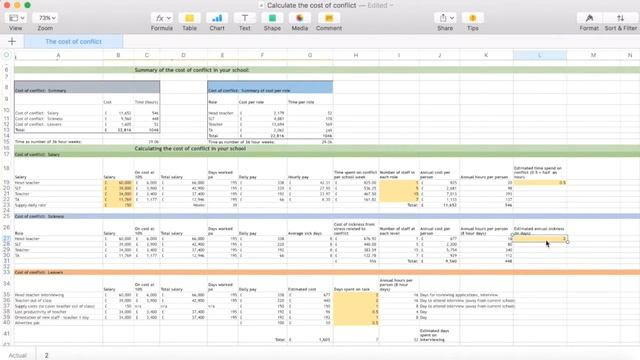The width and height of the screenshot is (640, 360).
Task: Insert a Chart from the toolbar
Action: point(217,18)
